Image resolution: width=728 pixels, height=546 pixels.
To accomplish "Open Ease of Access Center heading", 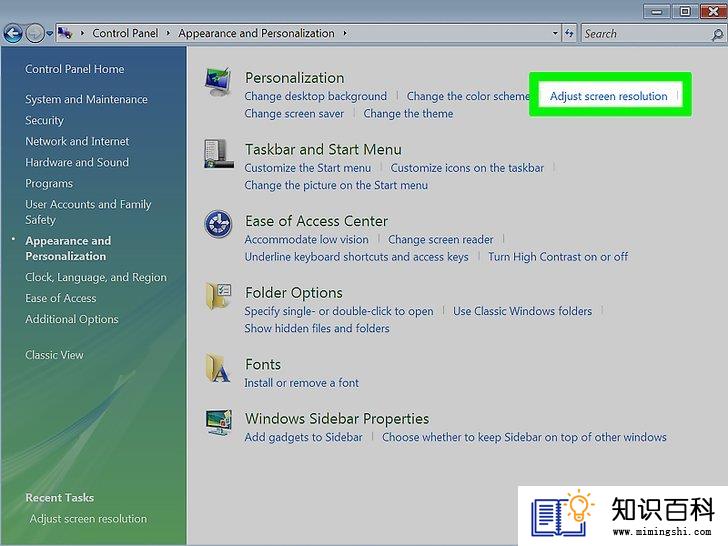I will [x=317, y=221].
